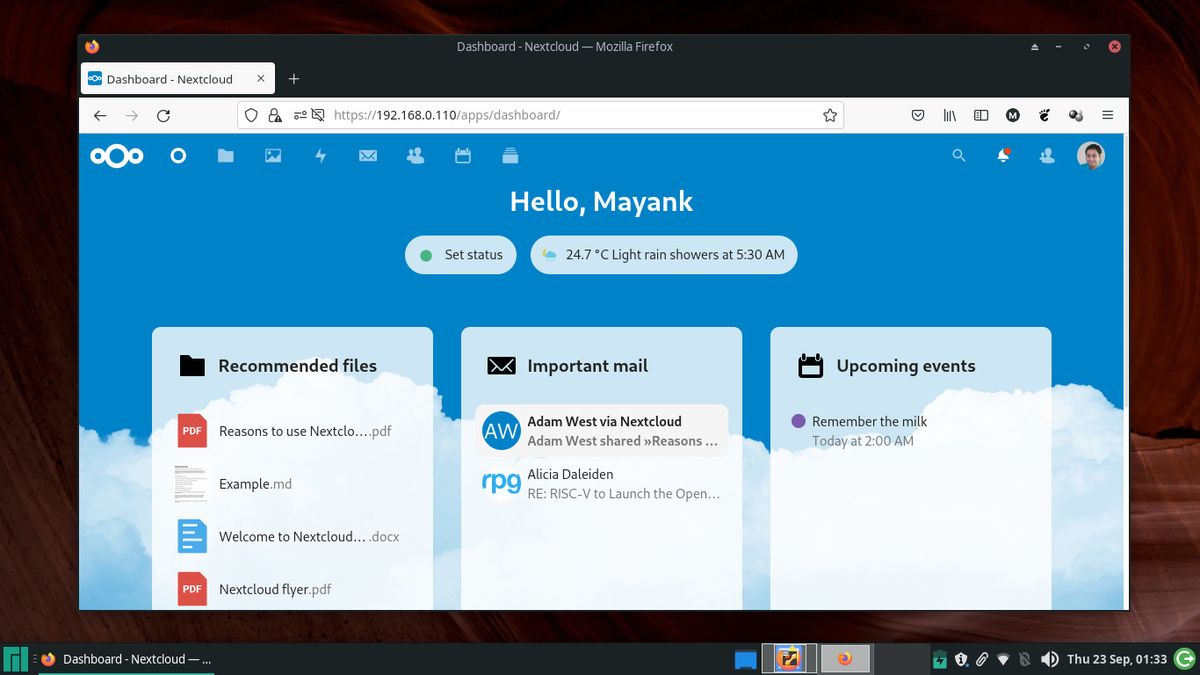The height and width of the screenshot is (675, 1200).
Task: Bookmark this page with the star
Action: (830, 115)
